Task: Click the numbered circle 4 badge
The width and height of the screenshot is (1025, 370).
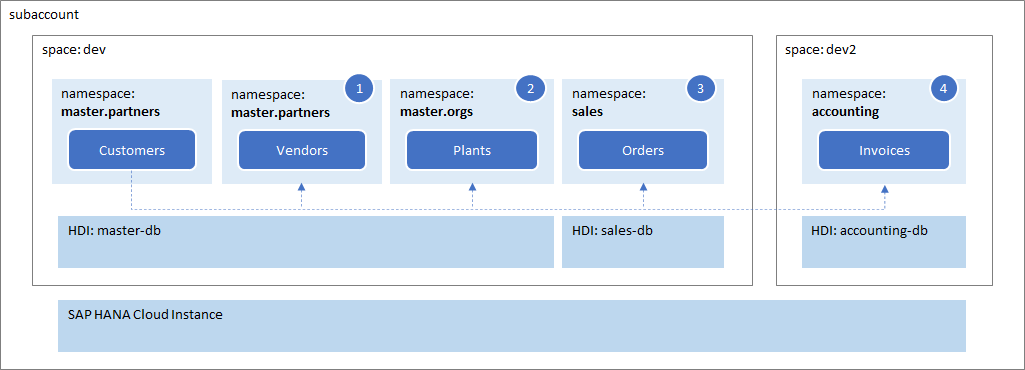Action: point(943,88)
